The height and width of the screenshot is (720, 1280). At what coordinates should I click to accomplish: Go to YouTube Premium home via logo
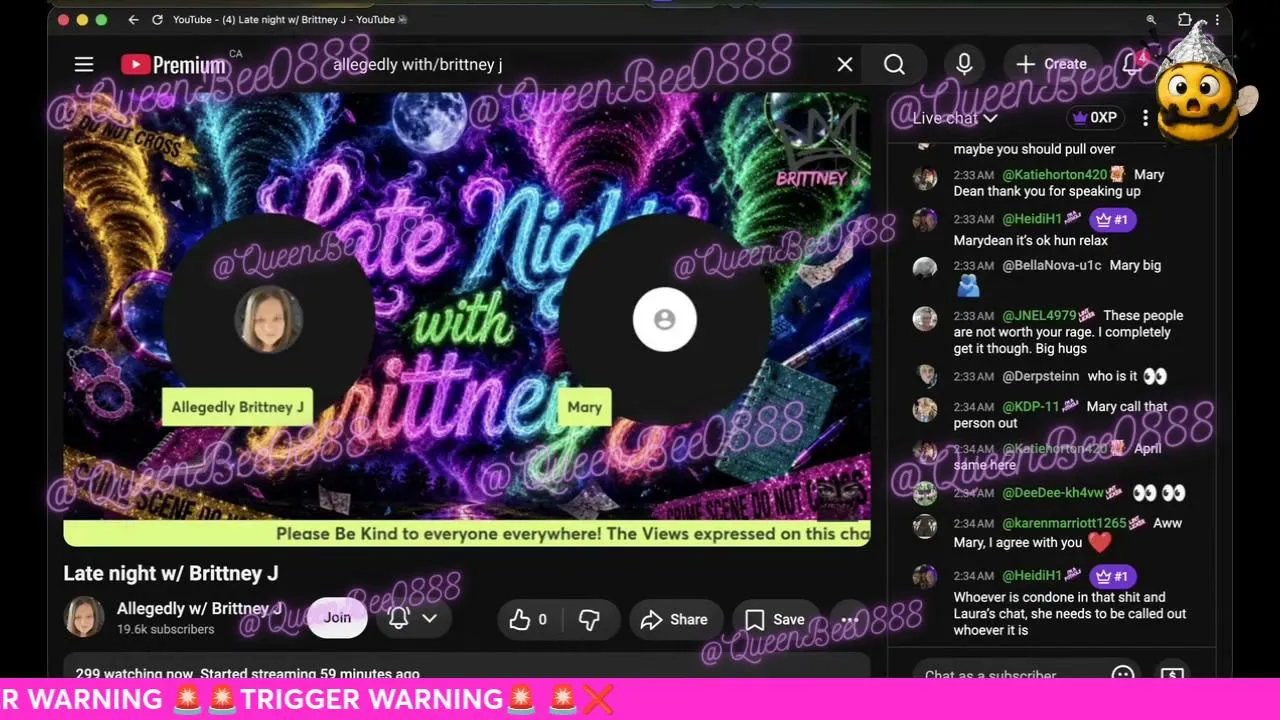pyautogui.click(x=173, y=65)
